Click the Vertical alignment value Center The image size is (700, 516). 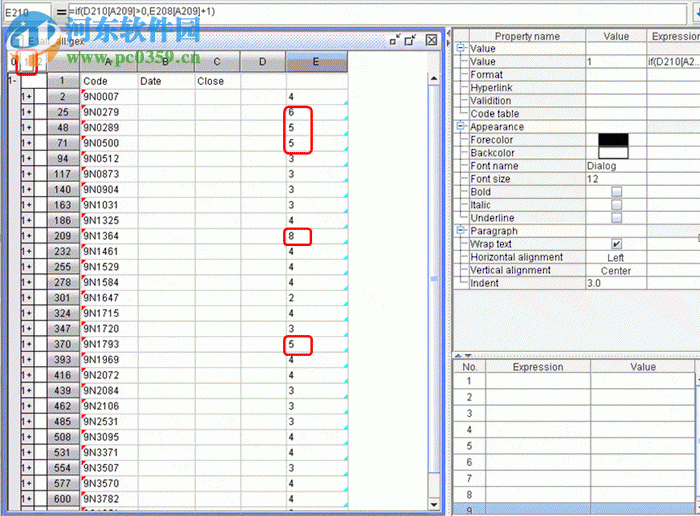616,270
